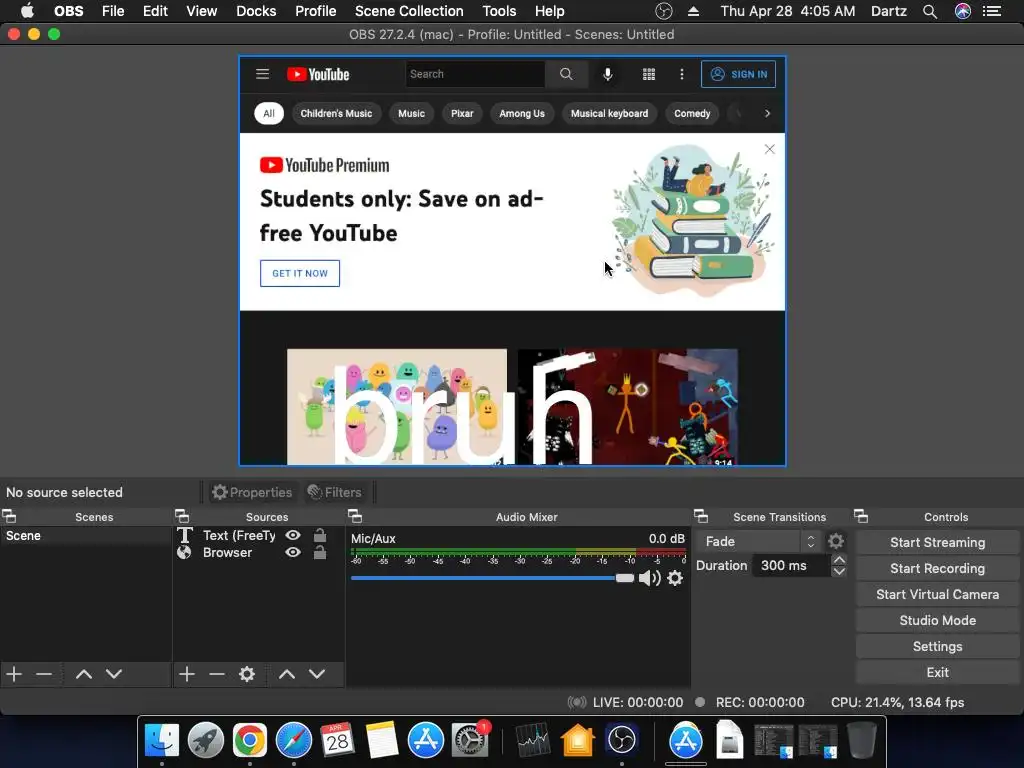Open the View menu
This screenshot has width=1024, height=768.
201,11
